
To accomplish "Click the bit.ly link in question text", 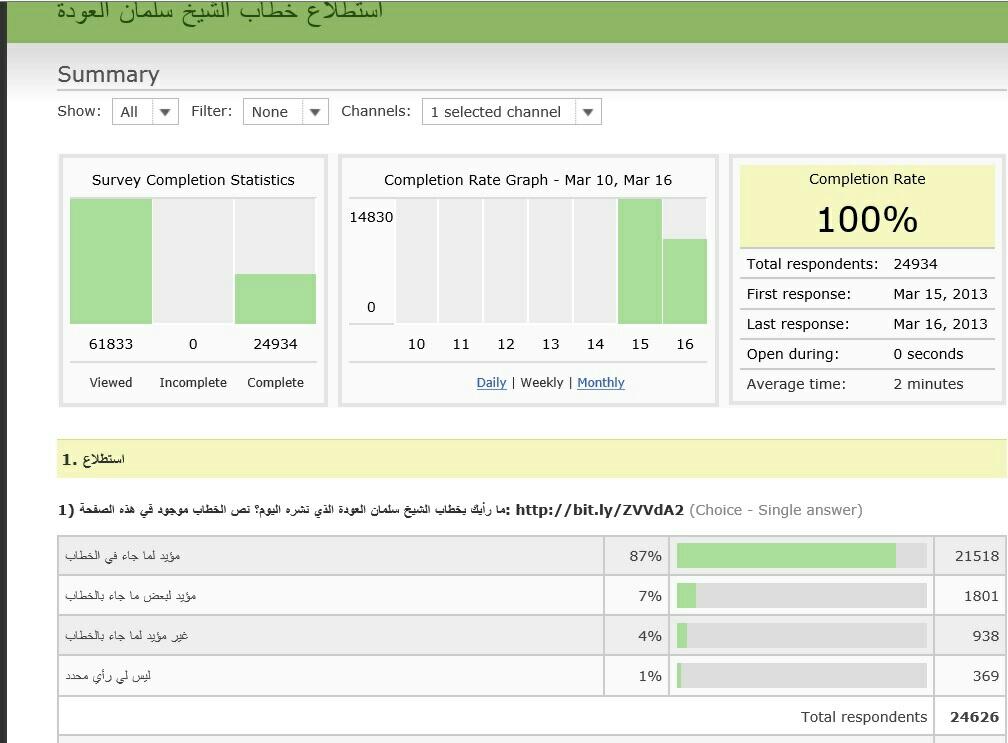I will 599,510.
